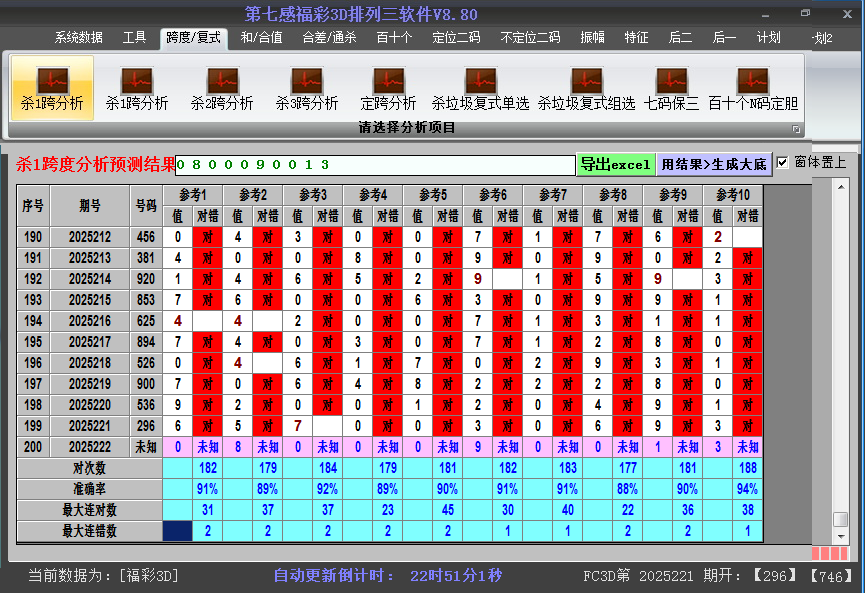The width and height of the screenshot is (865, 593).
Task: Switch to the 定位二码 tab
Action: 456,38
